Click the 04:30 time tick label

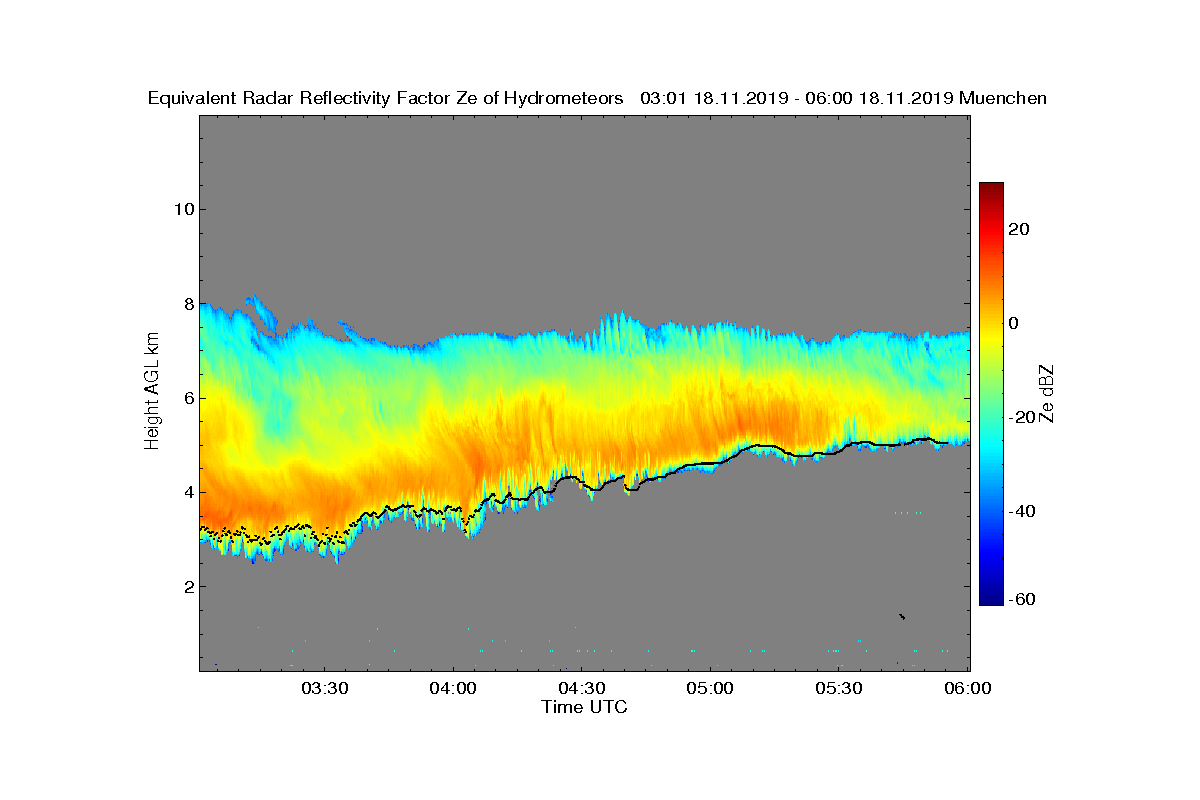582,689
